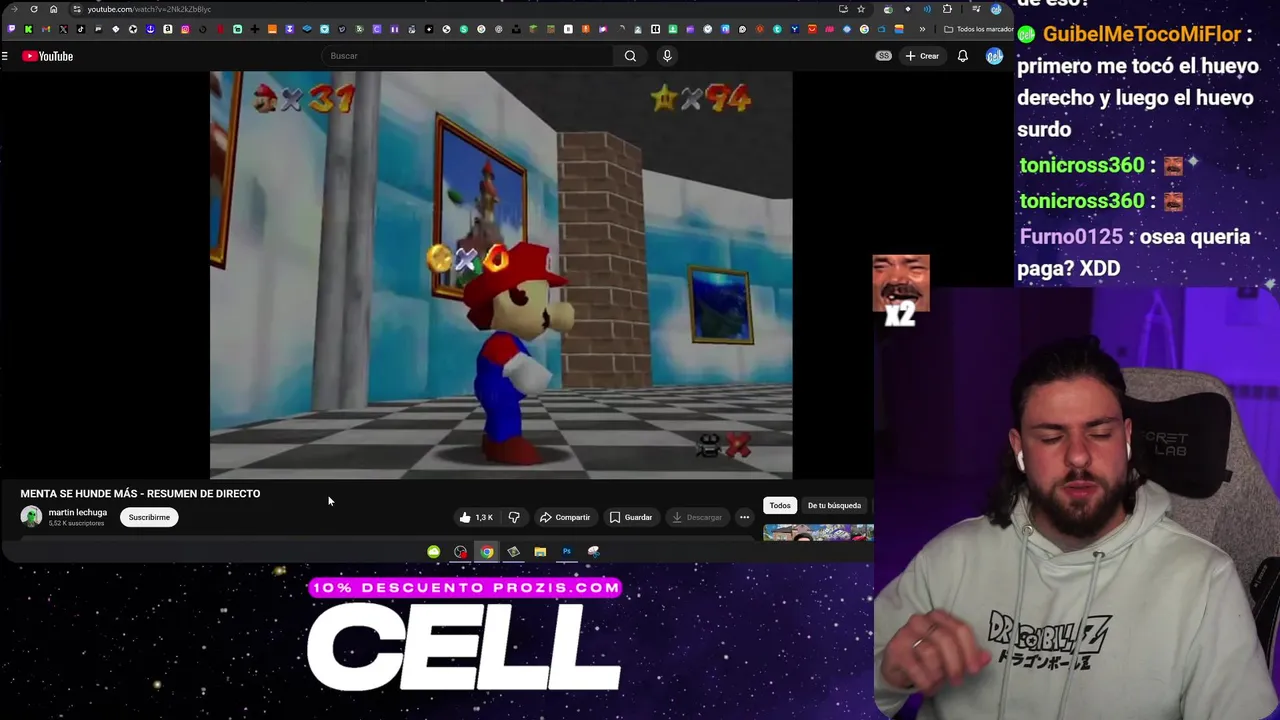Dislike the video with thumbs-down
The image size is (1280, 720).
pos(514,517)
